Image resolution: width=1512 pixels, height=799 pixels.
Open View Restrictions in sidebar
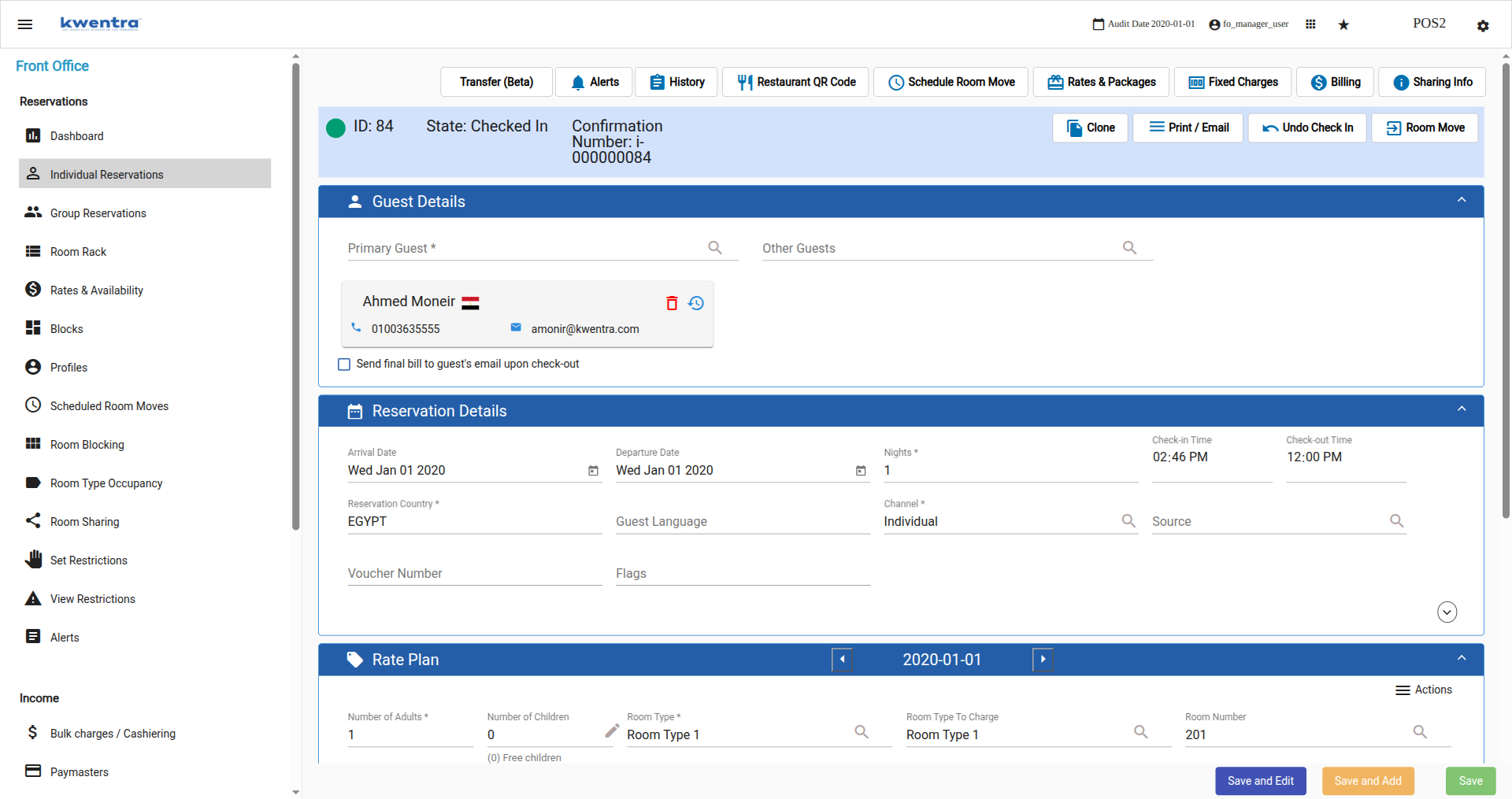coord(145,598)
